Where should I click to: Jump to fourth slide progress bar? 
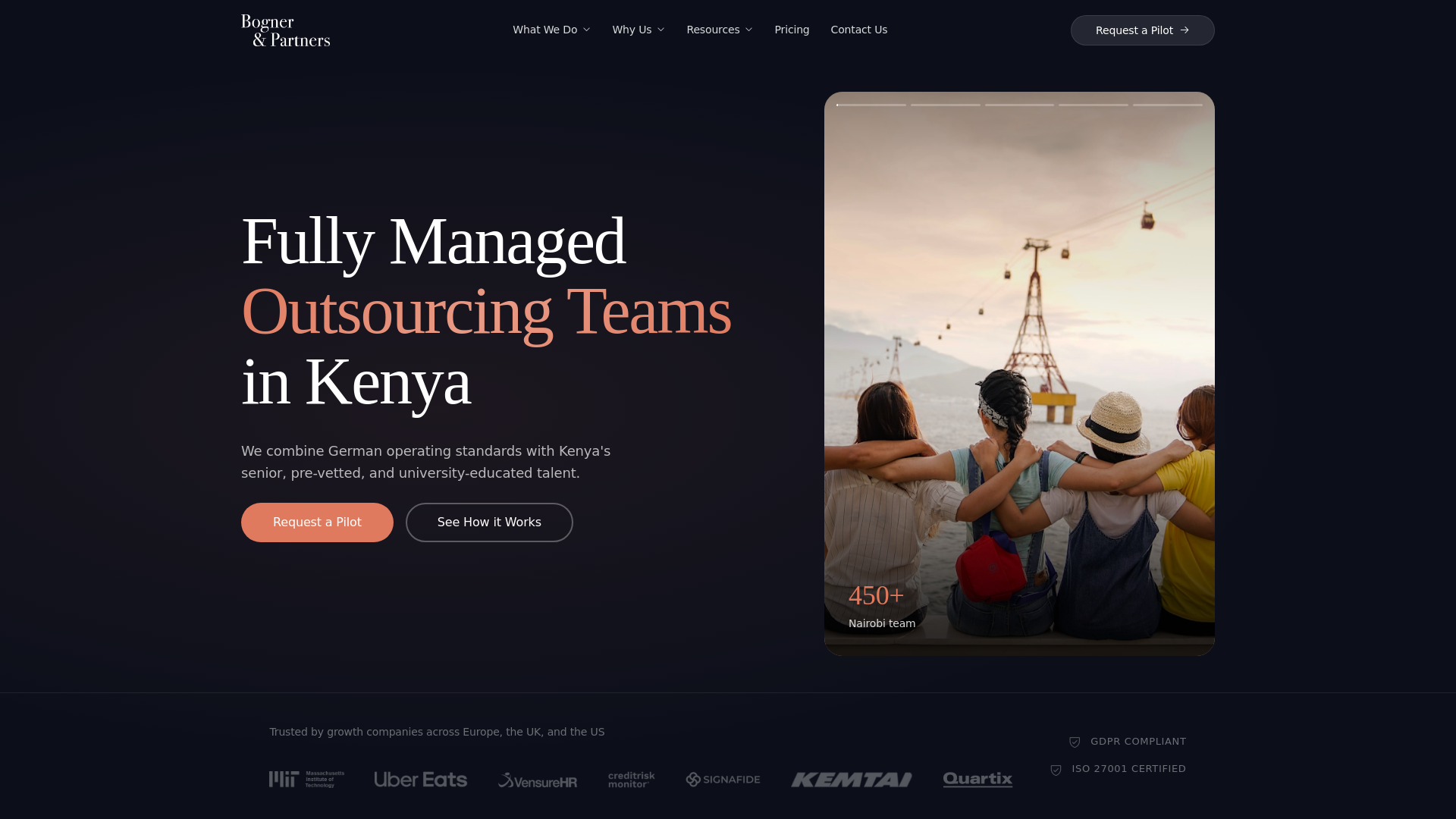1094,105
